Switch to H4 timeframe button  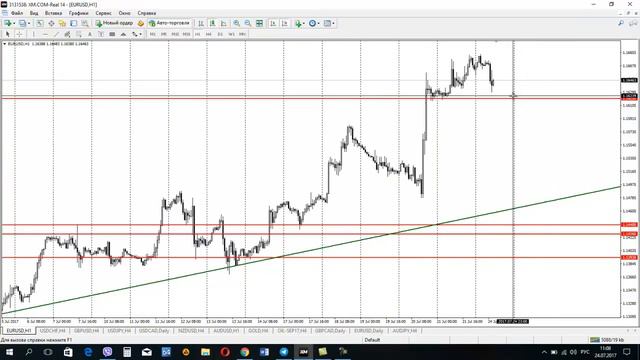209,34
